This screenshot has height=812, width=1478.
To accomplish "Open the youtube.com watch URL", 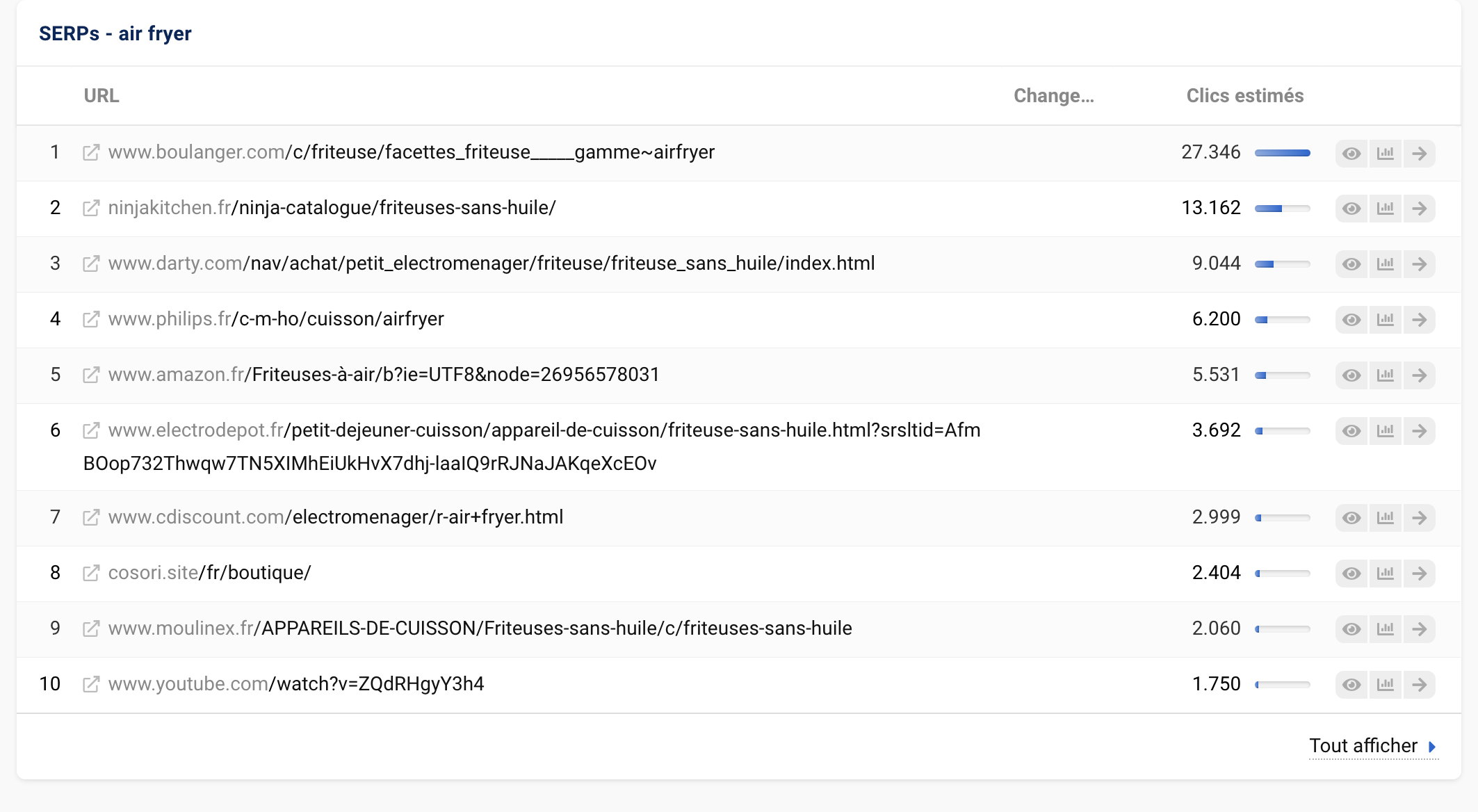I will click(296, 684).
